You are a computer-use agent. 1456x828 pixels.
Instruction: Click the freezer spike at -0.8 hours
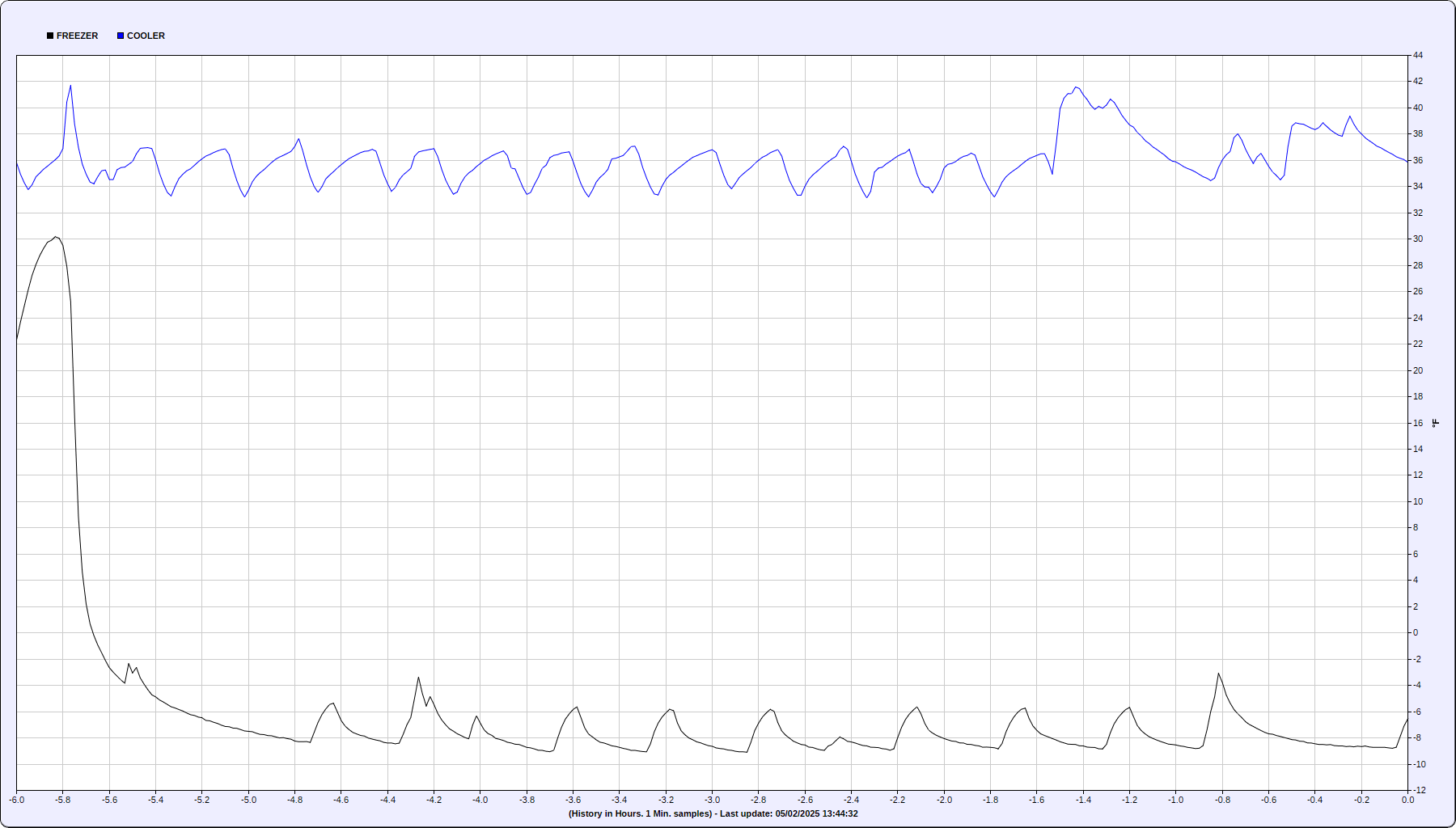point(1219,674)
